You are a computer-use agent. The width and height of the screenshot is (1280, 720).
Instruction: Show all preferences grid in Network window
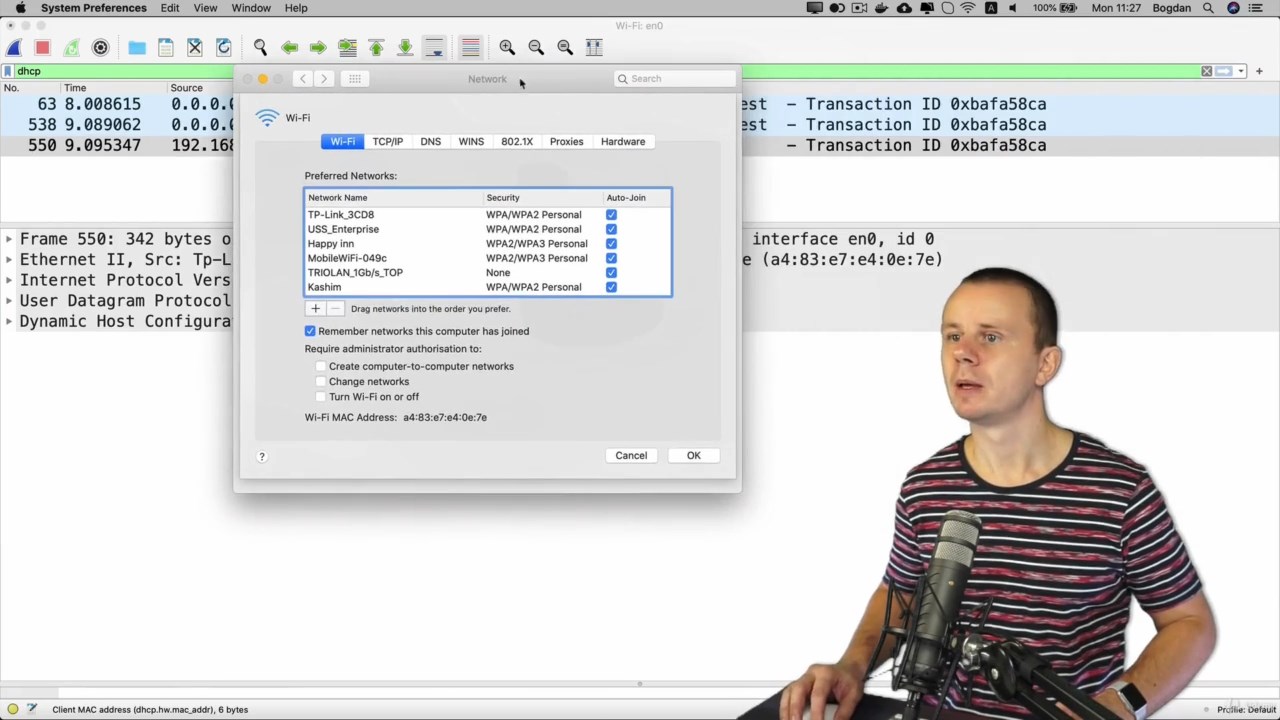click(355, 79)
